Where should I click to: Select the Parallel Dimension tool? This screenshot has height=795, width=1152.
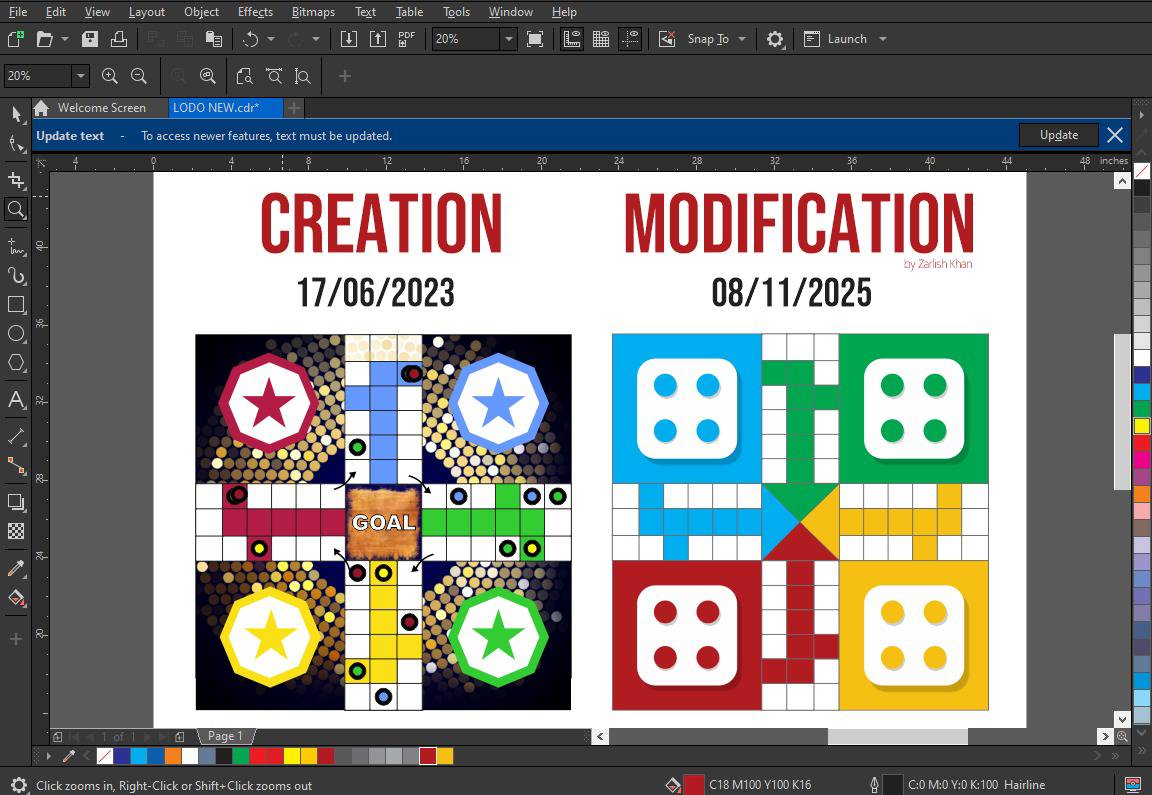(x=16, y=436)
